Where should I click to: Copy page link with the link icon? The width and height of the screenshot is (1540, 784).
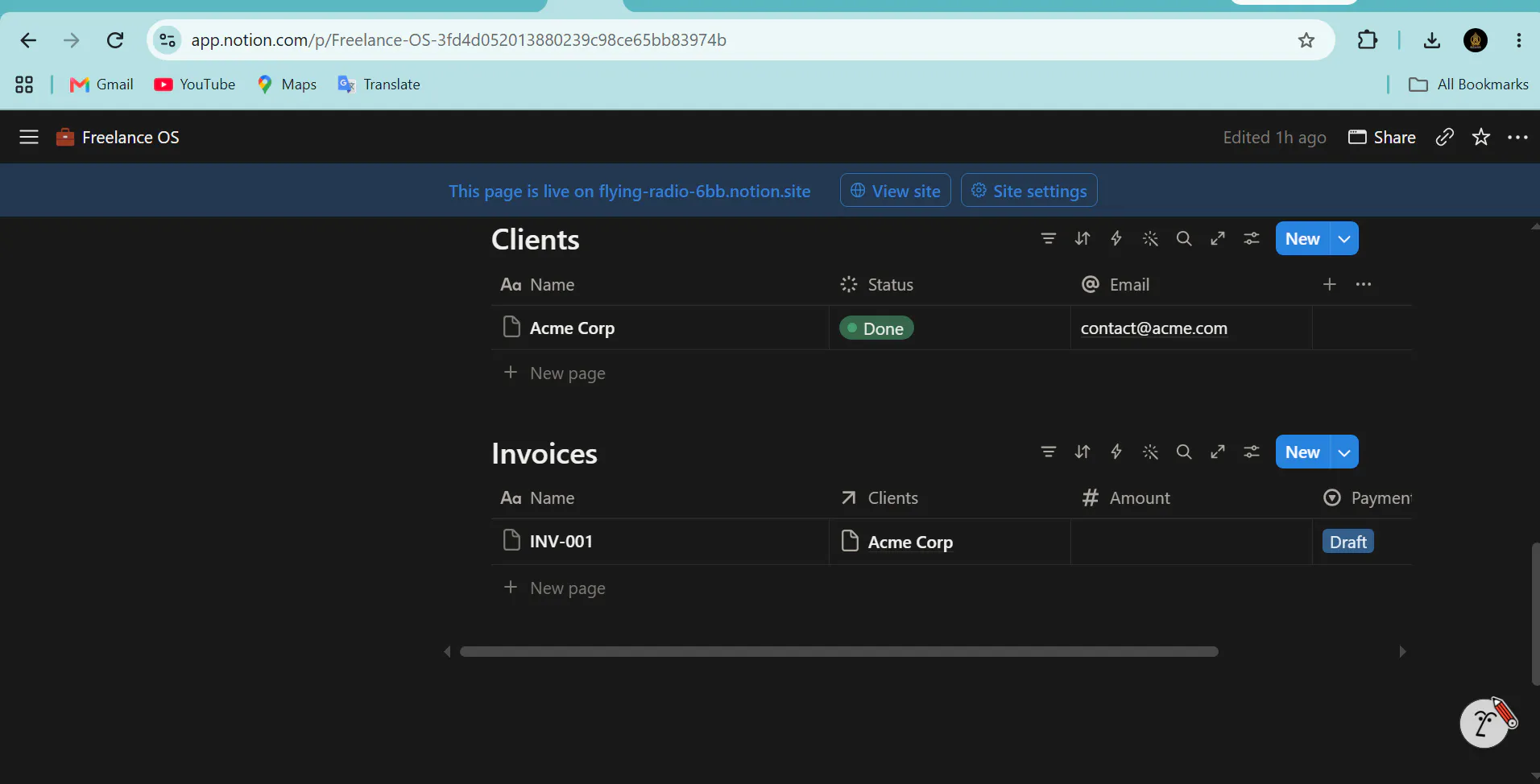(1445, 137)
